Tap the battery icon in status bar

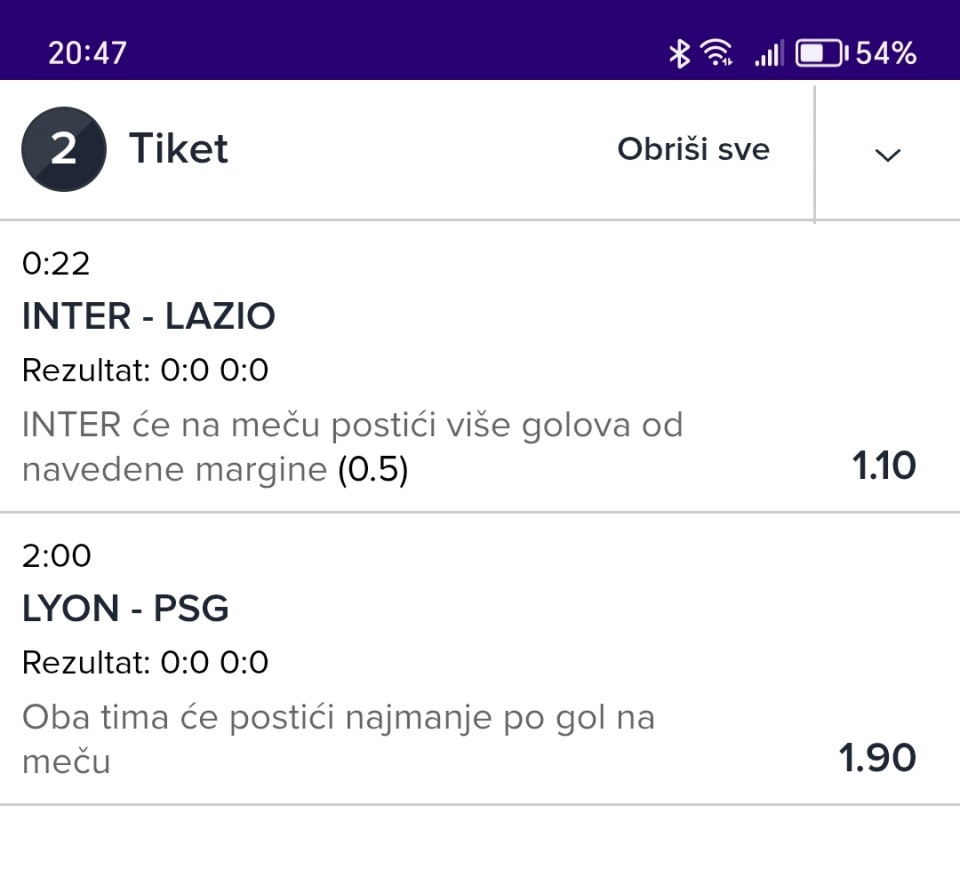tap(819, 53)
